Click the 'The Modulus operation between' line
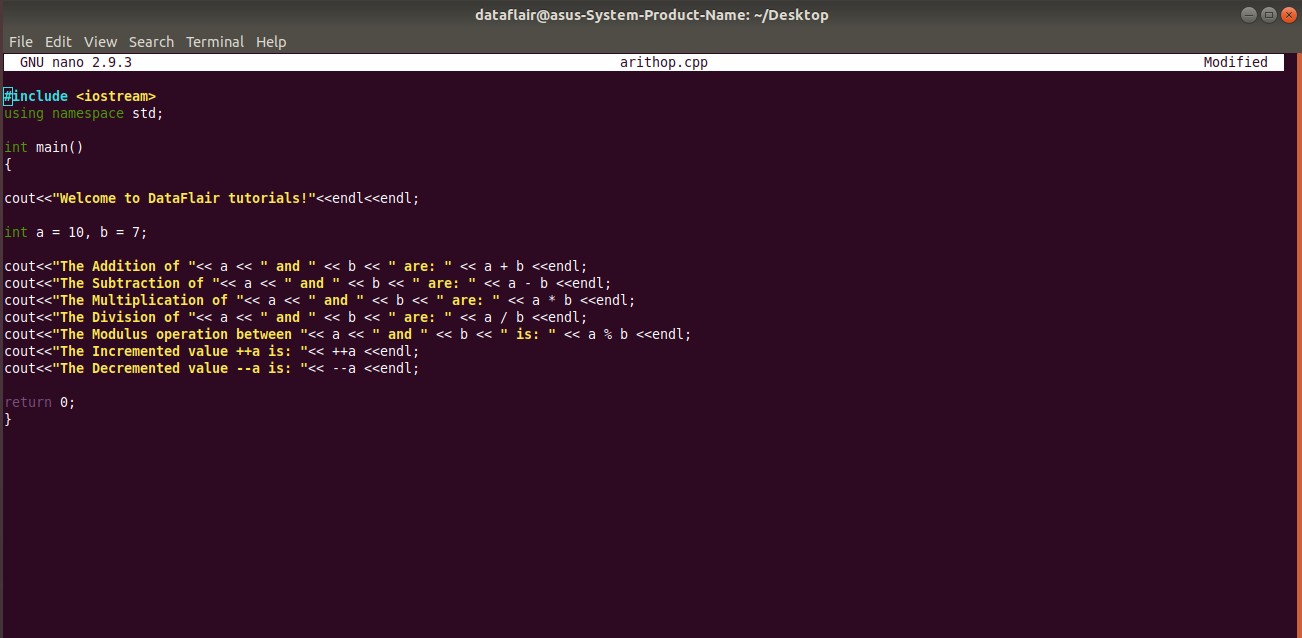The width and height of the screenshot is (1302, 638). point(348,334)
